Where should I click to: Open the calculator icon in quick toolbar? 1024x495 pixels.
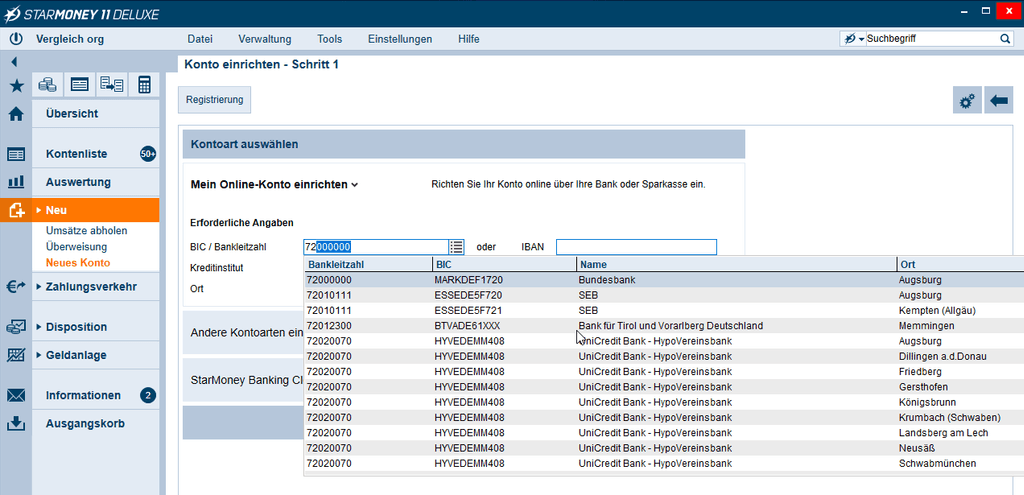tap(144, 84)
